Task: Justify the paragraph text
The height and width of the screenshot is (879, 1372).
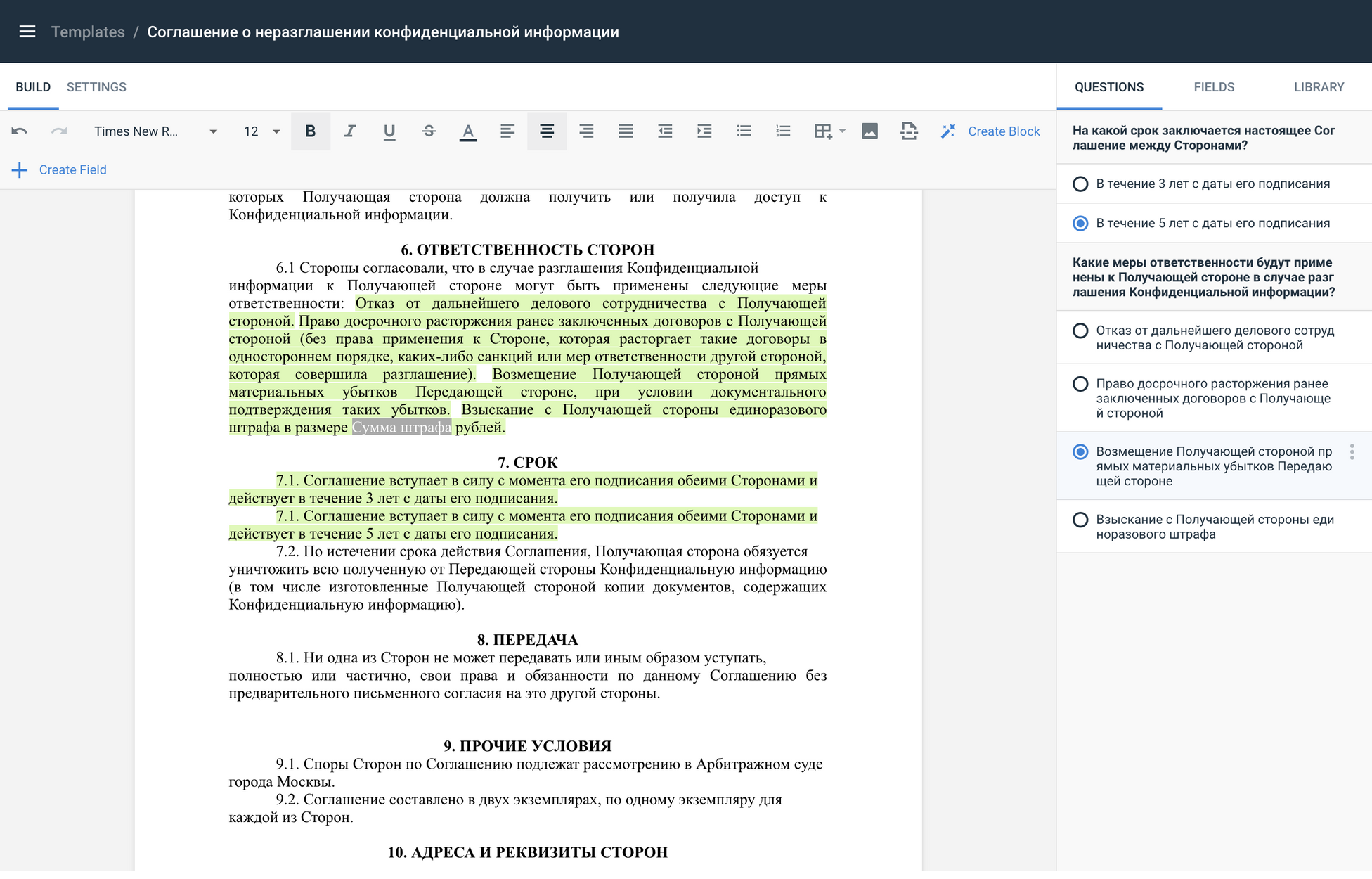Action: 625,131
